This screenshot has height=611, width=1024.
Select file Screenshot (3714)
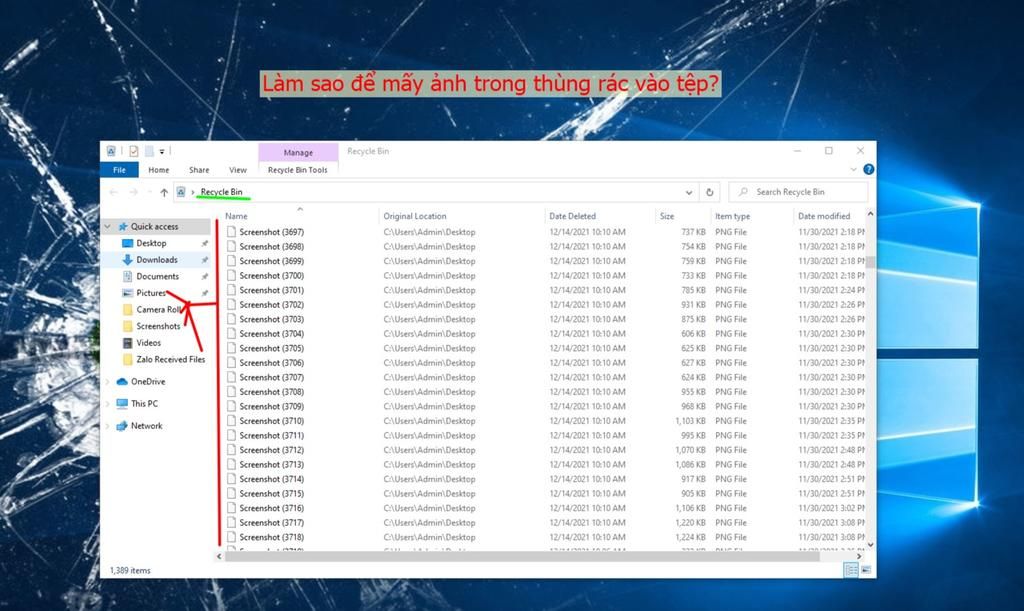(271, 479)
